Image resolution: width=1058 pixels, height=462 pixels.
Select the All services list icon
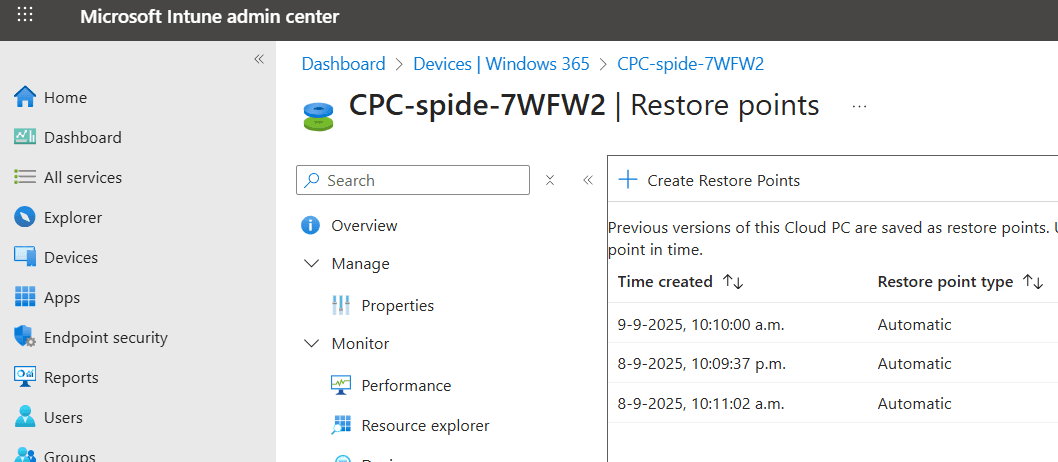coord(25,177)
